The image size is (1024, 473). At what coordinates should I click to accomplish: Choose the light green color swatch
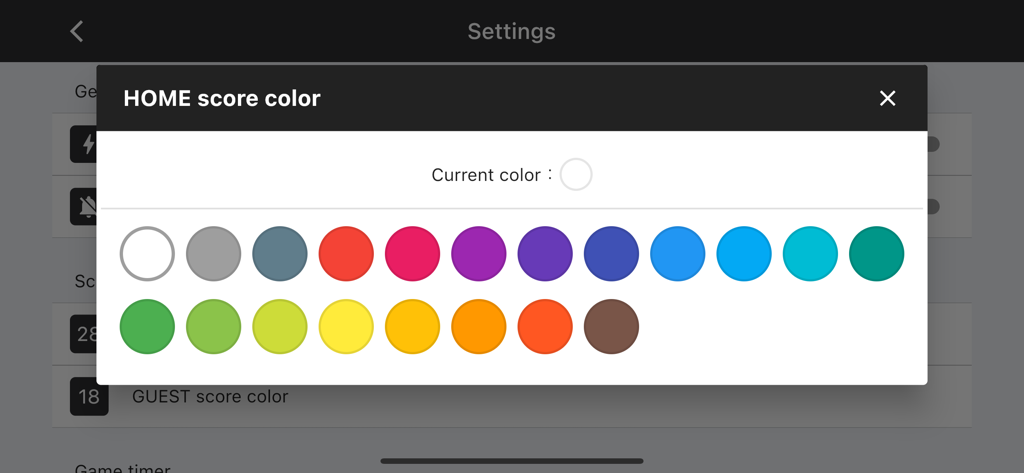[x=213, y=326]
